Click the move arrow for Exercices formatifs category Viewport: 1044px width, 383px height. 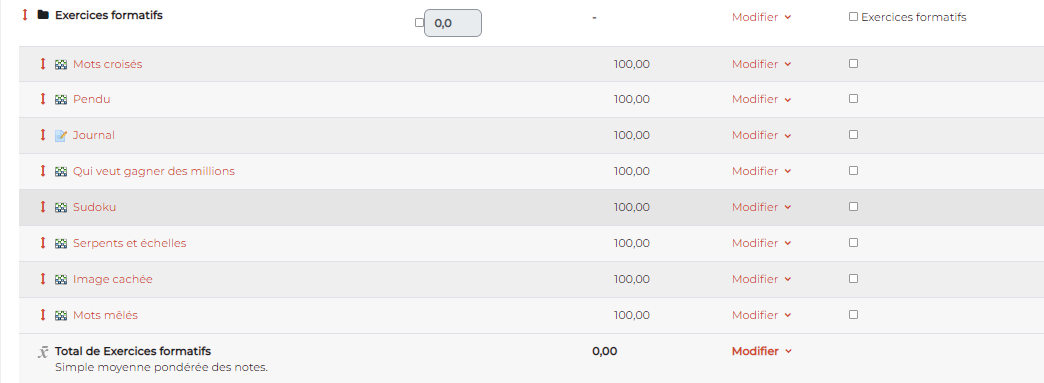[x=25, y=15]
